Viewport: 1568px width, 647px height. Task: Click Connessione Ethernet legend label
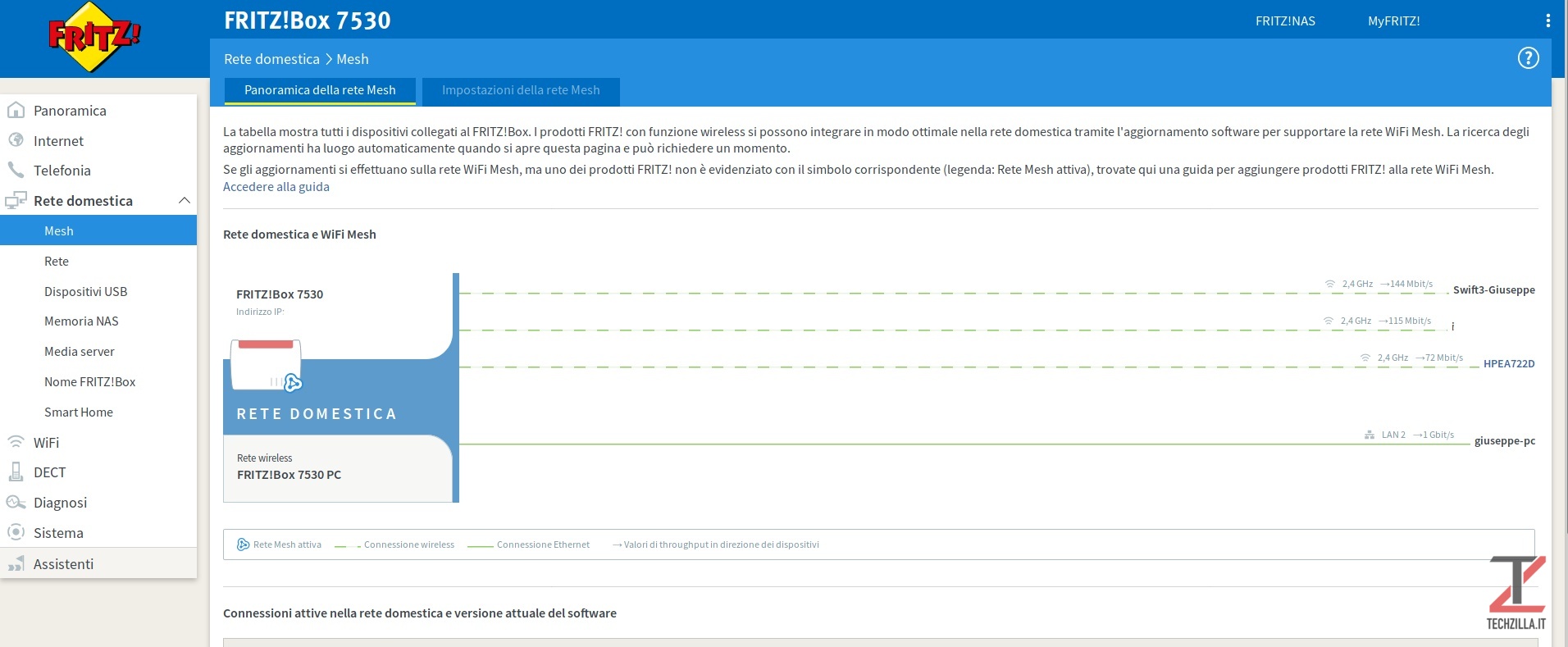(x=543, y=544)
